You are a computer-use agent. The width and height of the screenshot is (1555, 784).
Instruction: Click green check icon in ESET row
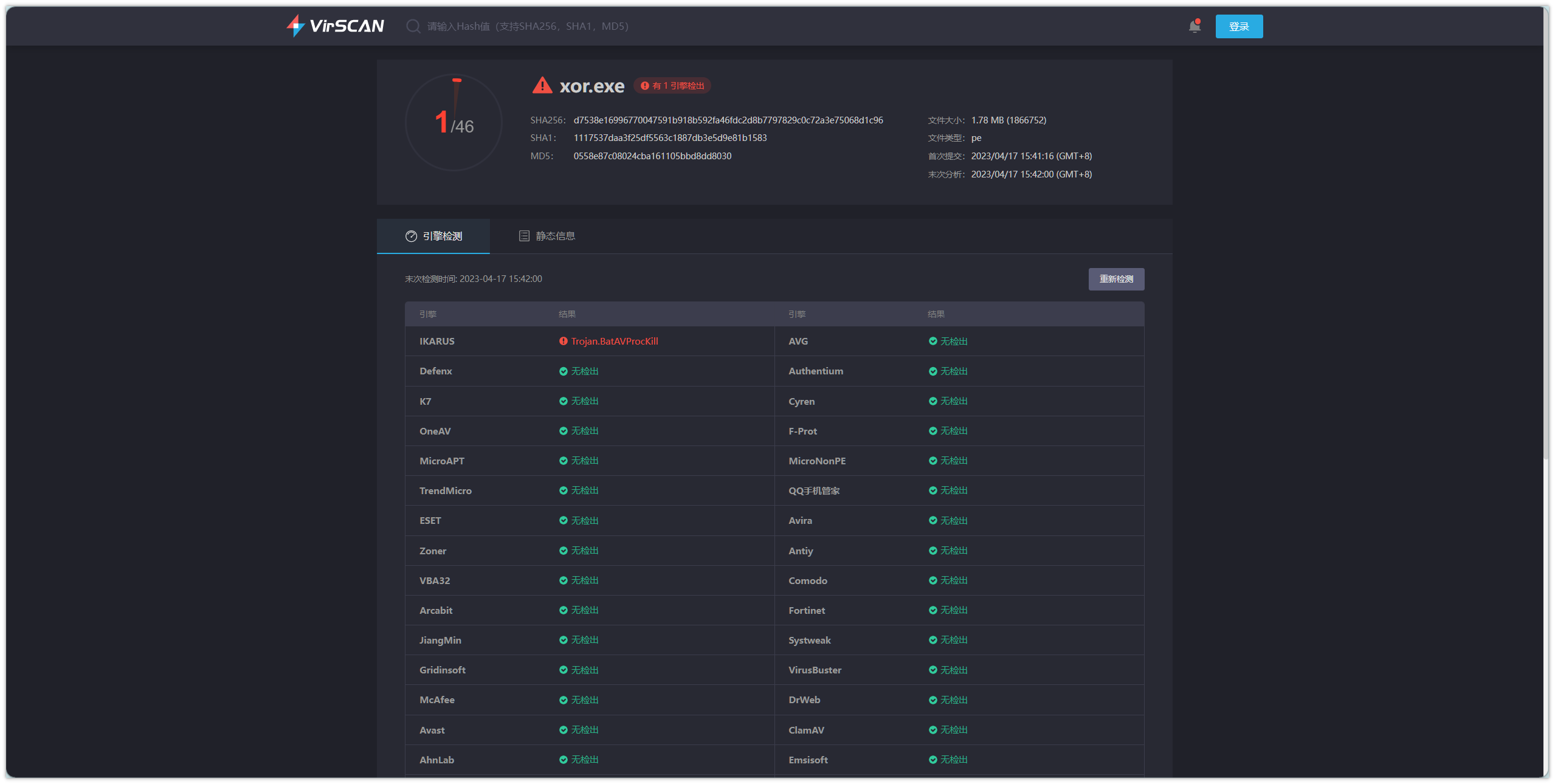pos(563,521)
